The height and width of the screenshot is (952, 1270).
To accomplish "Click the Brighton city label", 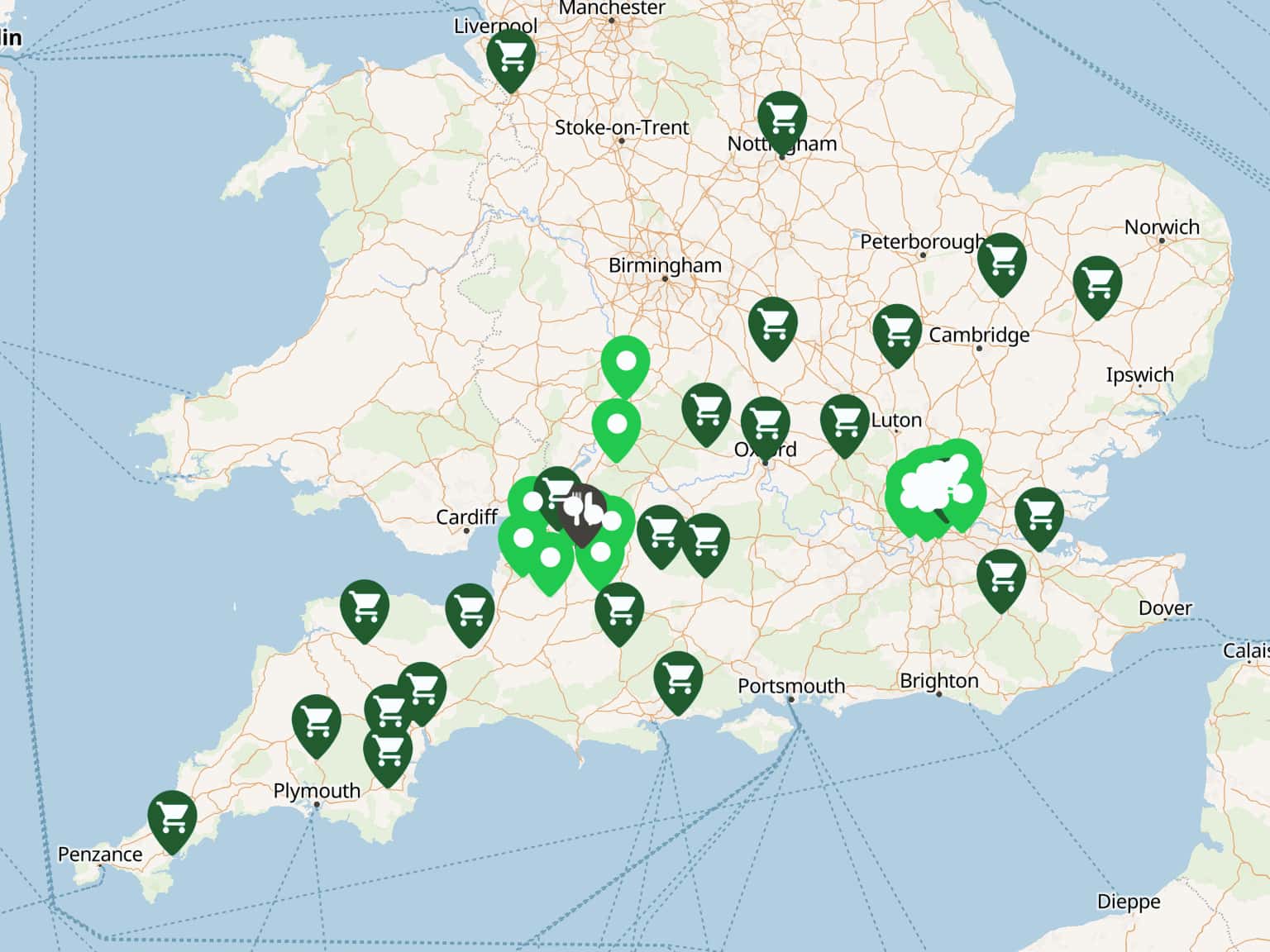I will click(x=938, y=680).
